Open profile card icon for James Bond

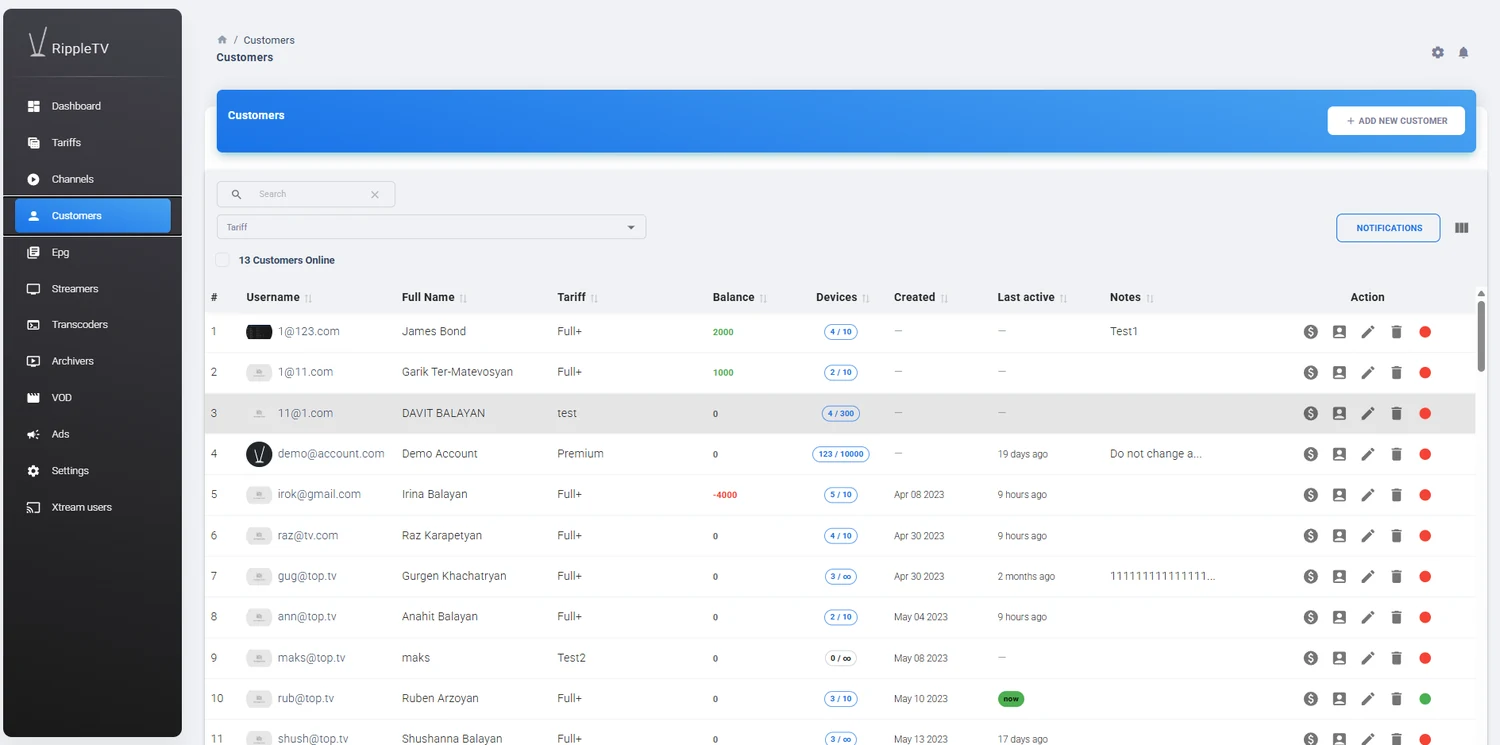click(x=1339, y=332)
